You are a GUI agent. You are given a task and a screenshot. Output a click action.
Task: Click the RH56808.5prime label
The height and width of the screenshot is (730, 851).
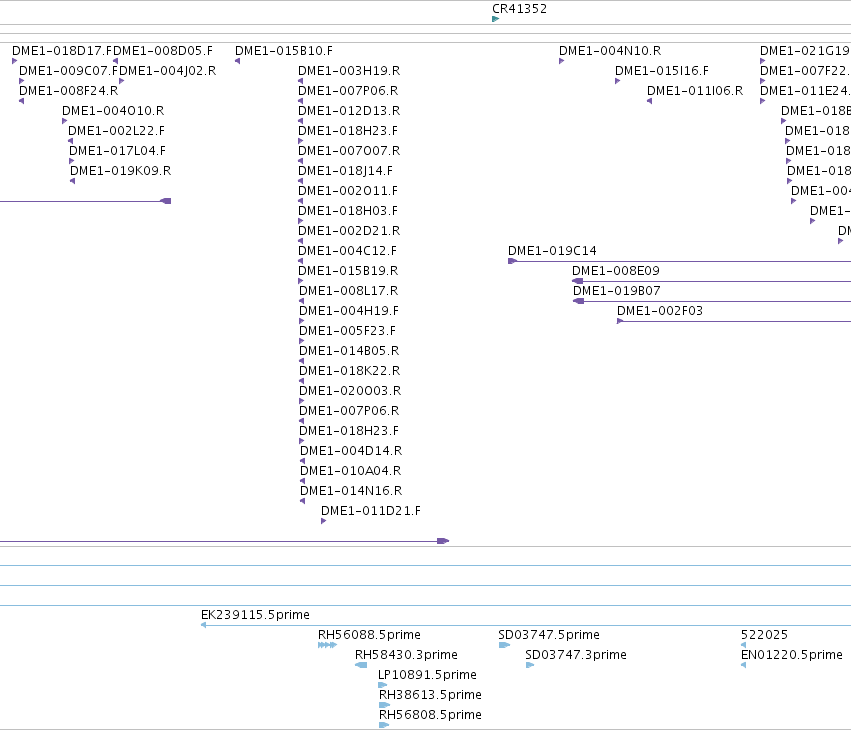tap(430, 716)
